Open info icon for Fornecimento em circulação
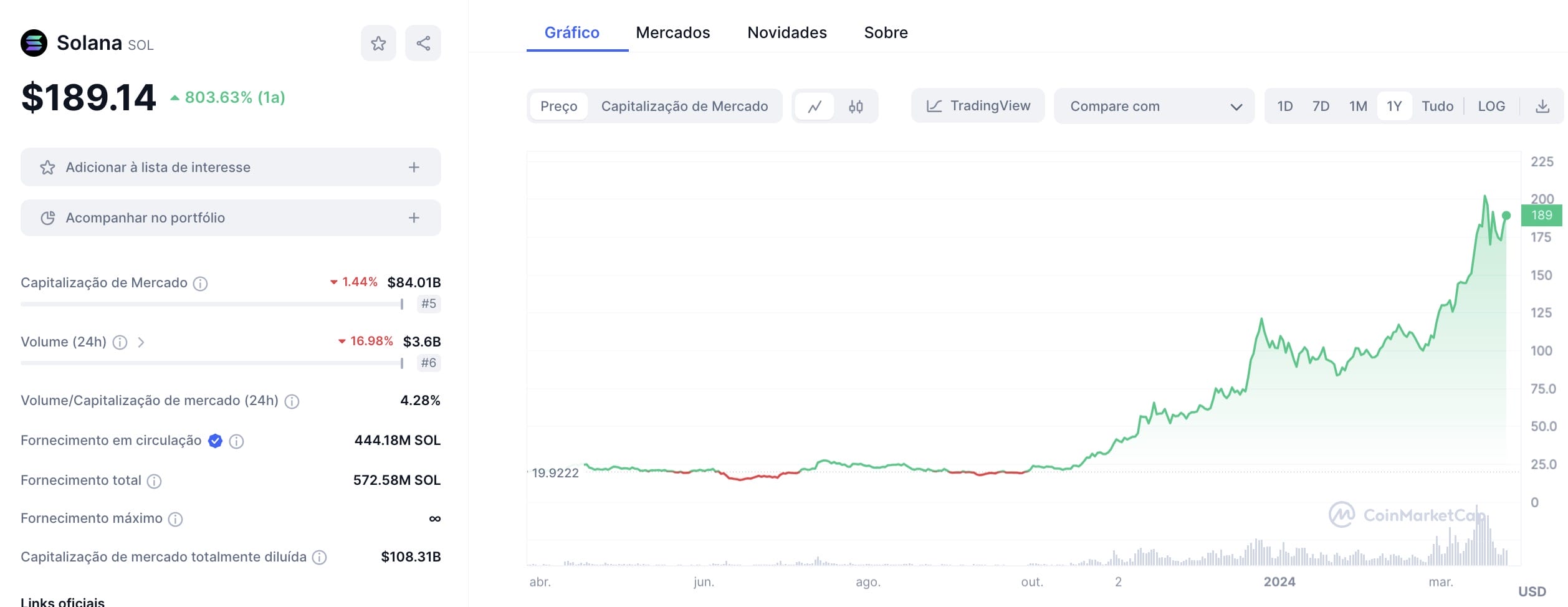This screenshot has height=607, width=1568. [236, 441]
